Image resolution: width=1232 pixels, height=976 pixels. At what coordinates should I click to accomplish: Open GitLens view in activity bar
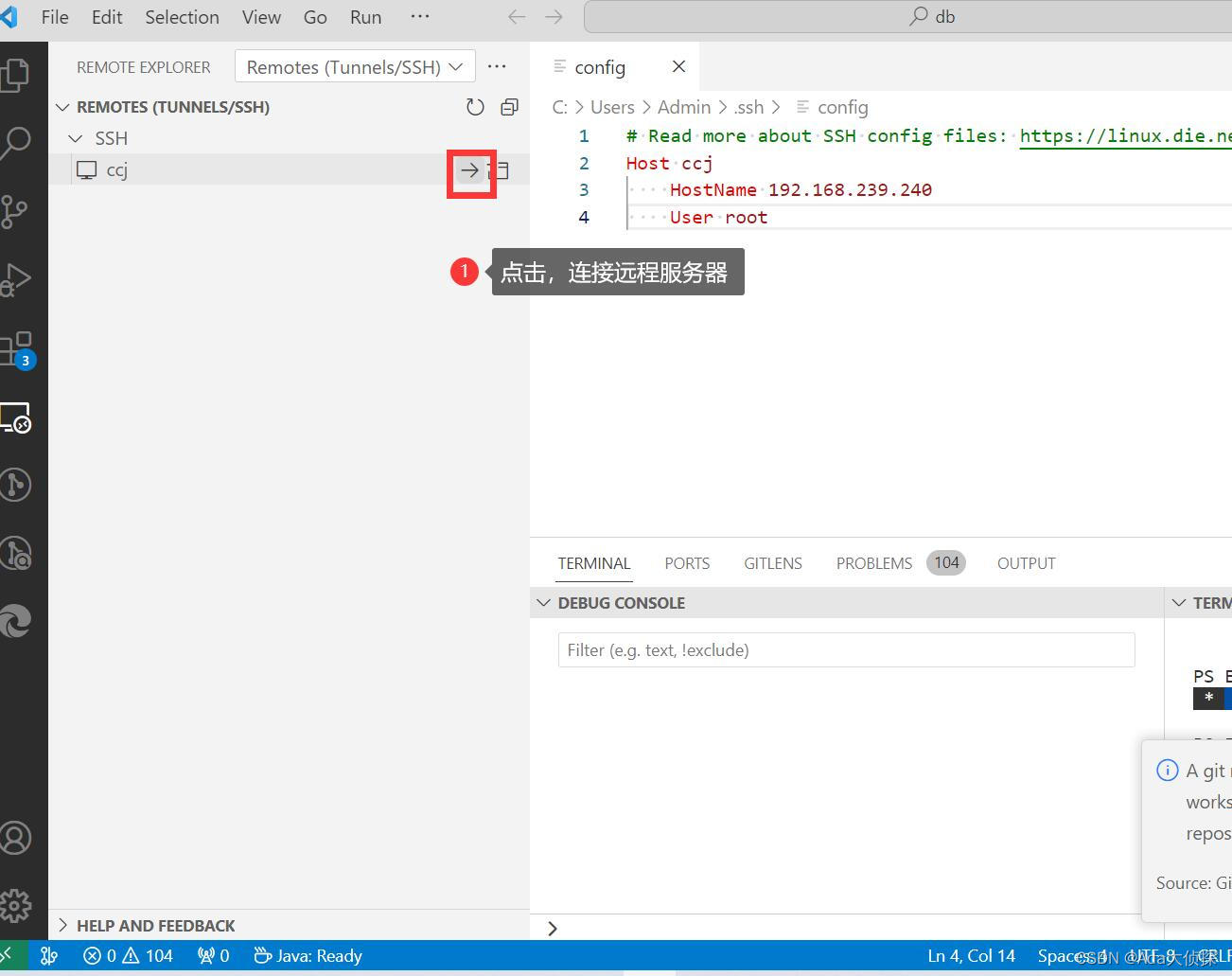tap(15, 485)
